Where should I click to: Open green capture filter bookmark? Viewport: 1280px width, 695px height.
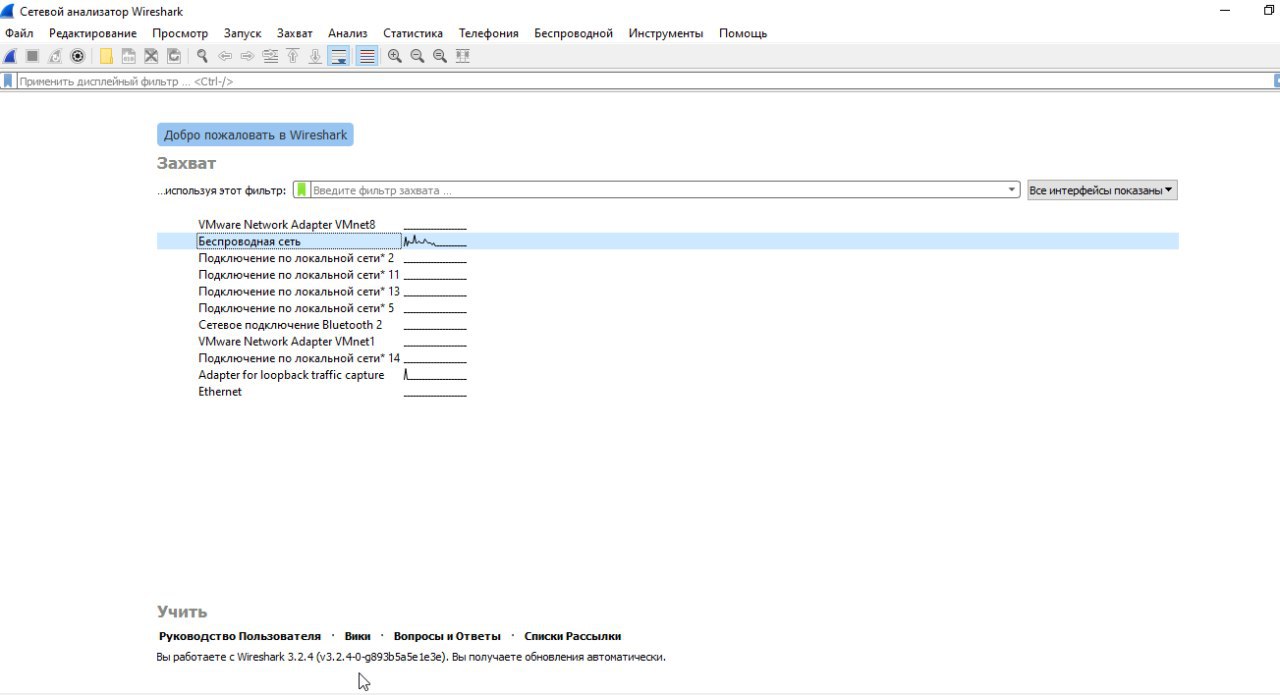point(302,190)
